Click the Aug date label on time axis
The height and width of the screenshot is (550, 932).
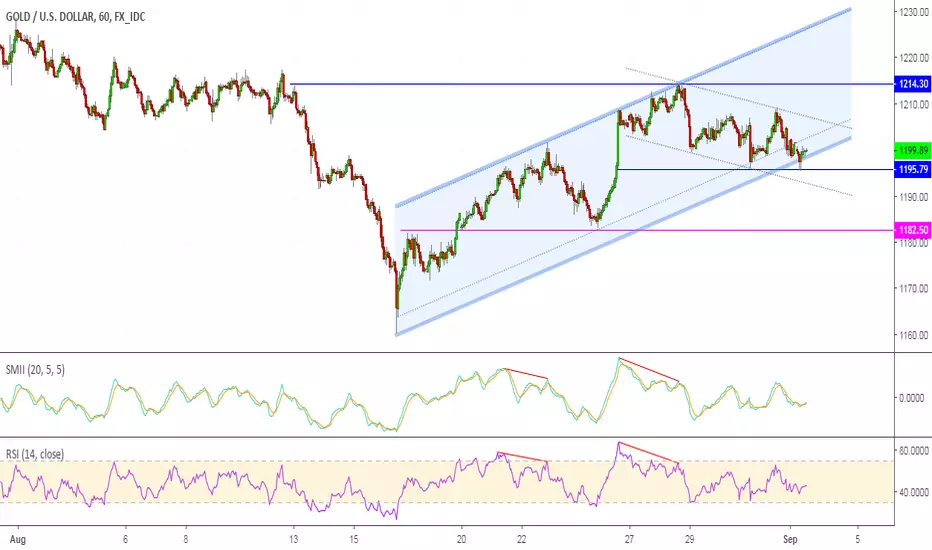pos(18,539)
